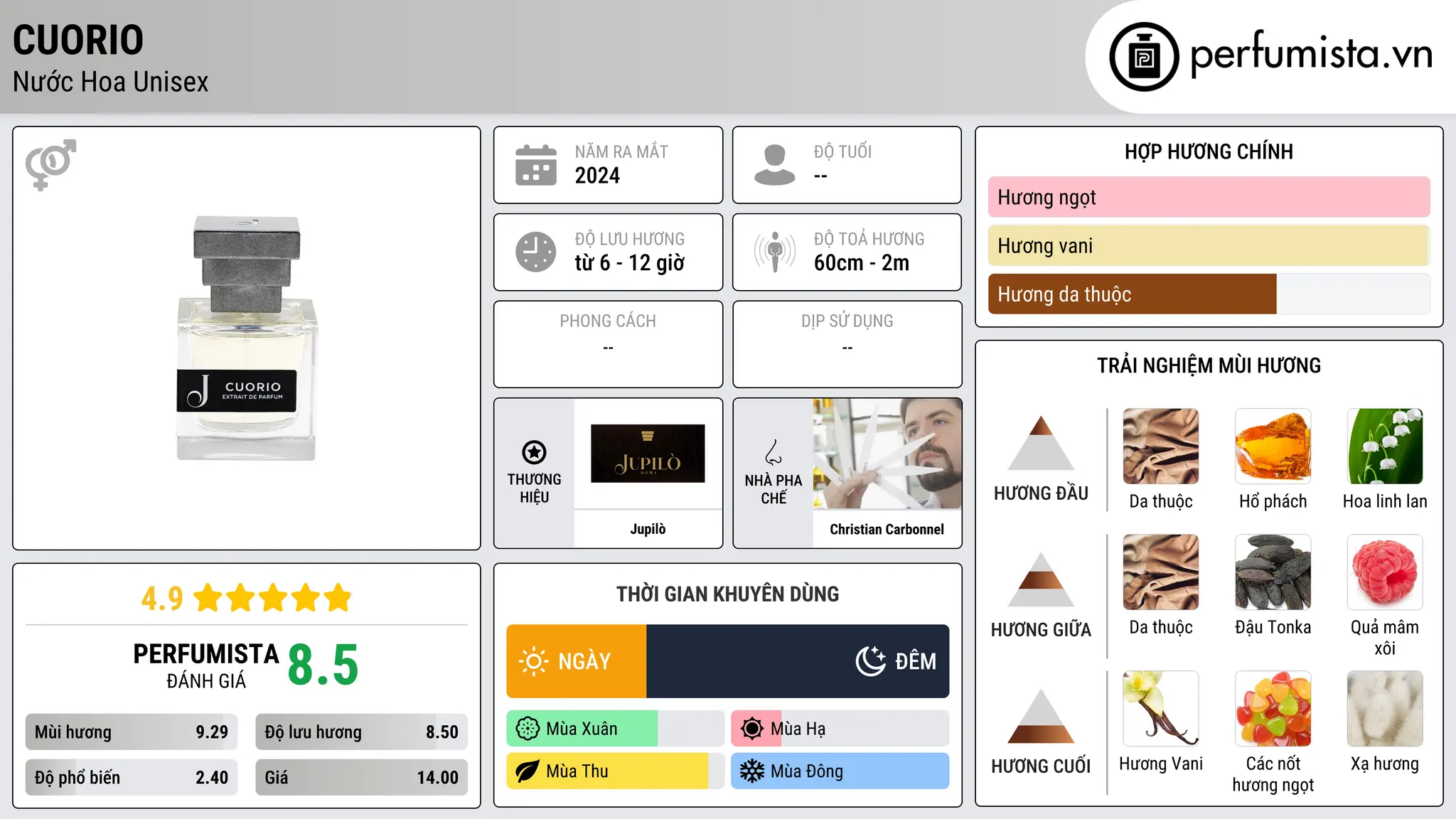1456x819 pixels.
Task: Click the five gold rating stars
Action: tap(273, 598)
